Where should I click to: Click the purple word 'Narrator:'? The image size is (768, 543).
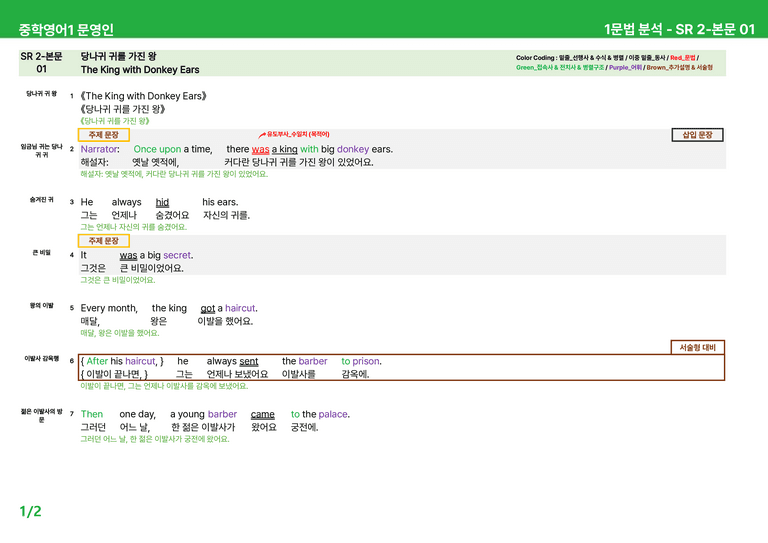coord(100,149)
